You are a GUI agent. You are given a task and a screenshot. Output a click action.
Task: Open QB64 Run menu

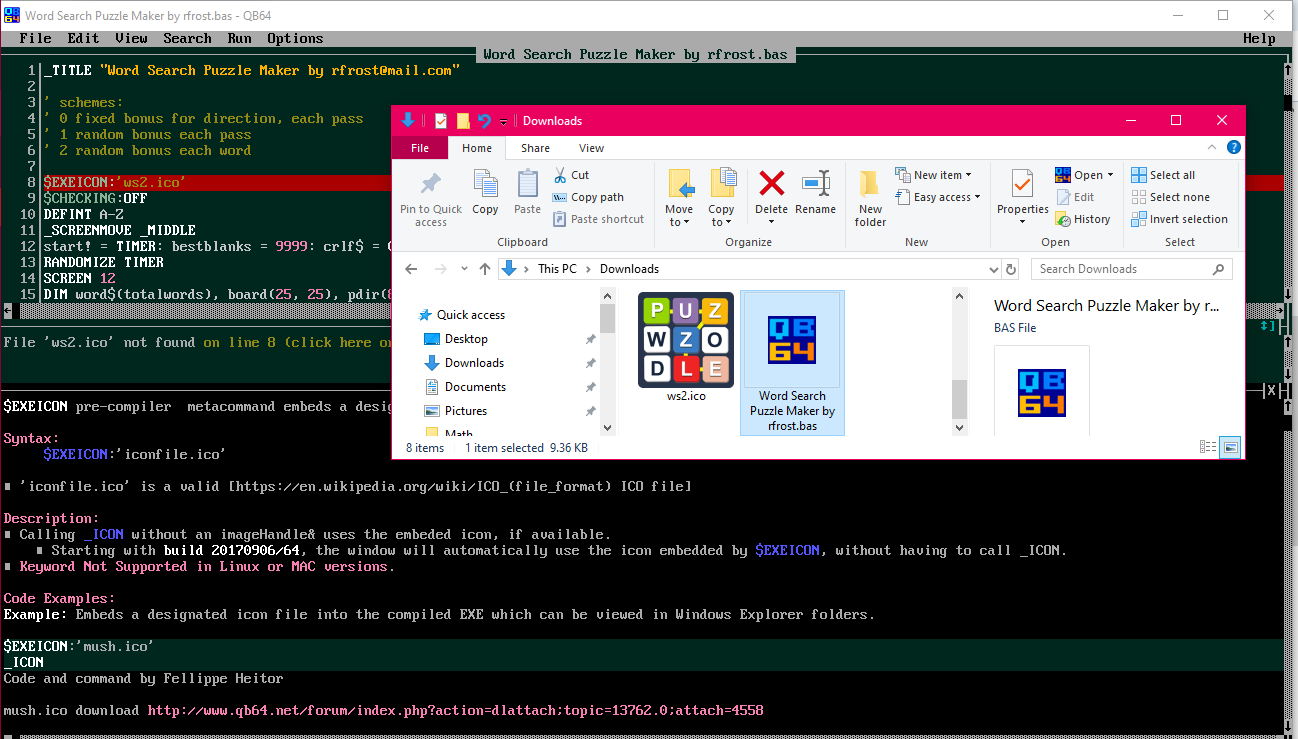tap(239, 38)
